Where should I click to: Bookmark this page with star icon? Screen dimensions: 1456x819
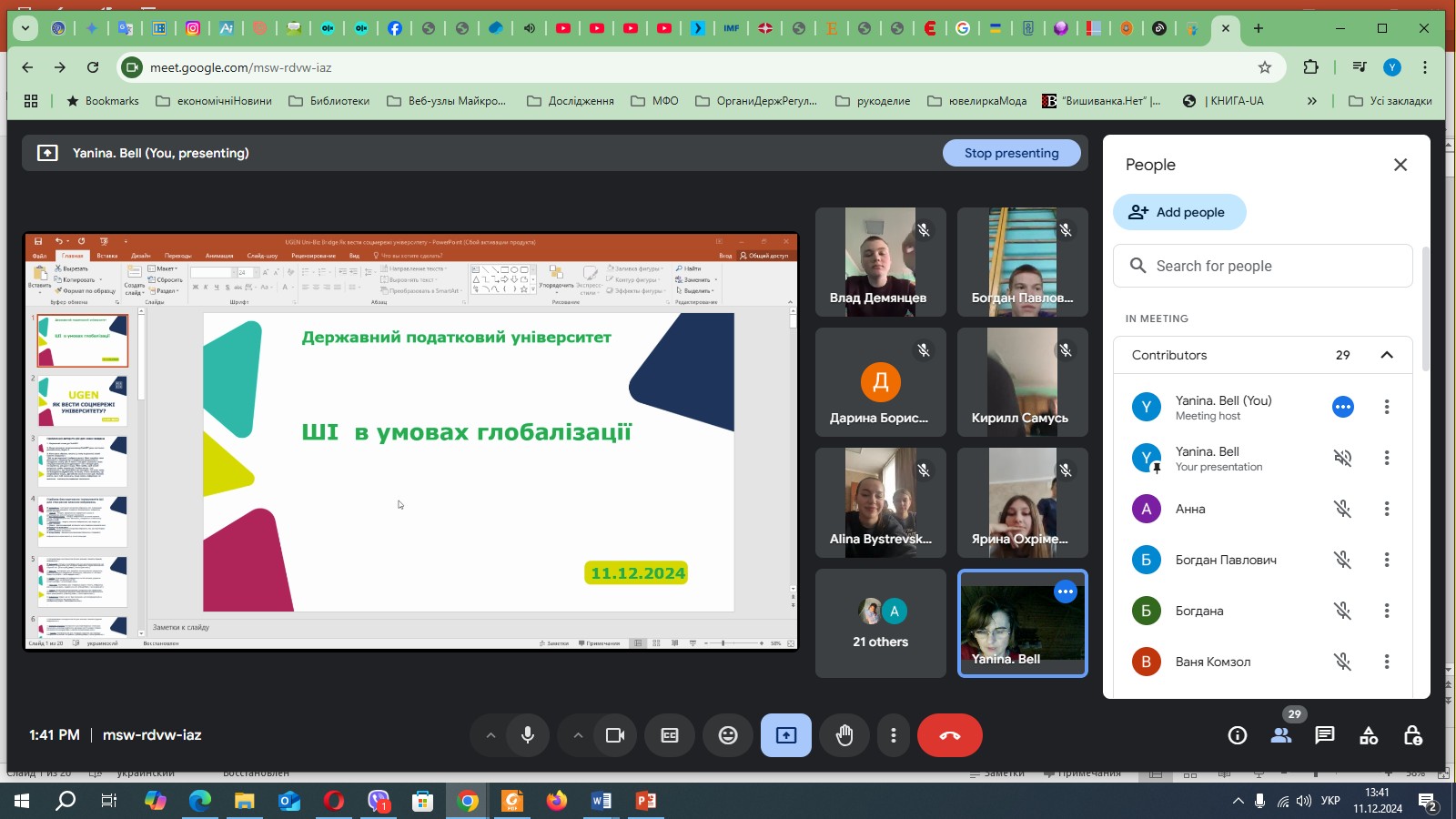(1265, 67)
